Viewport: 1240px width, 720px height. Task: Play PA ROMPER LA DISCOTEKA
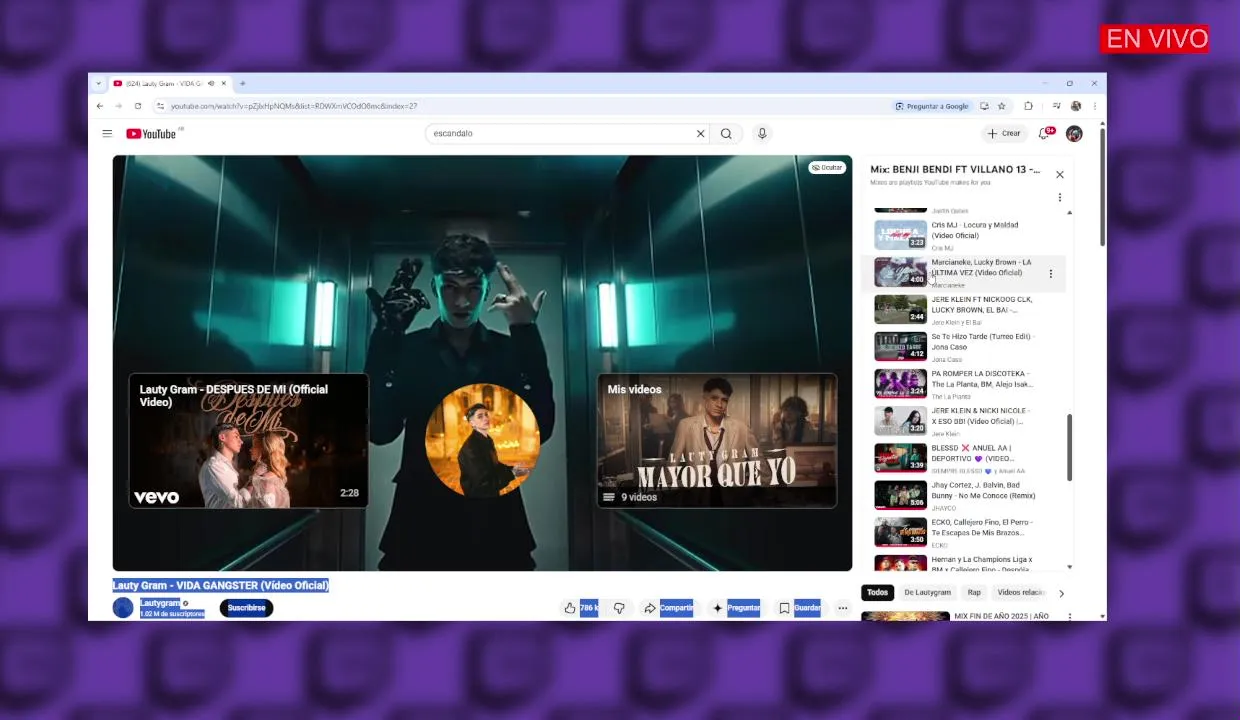(x=964, y=384)
